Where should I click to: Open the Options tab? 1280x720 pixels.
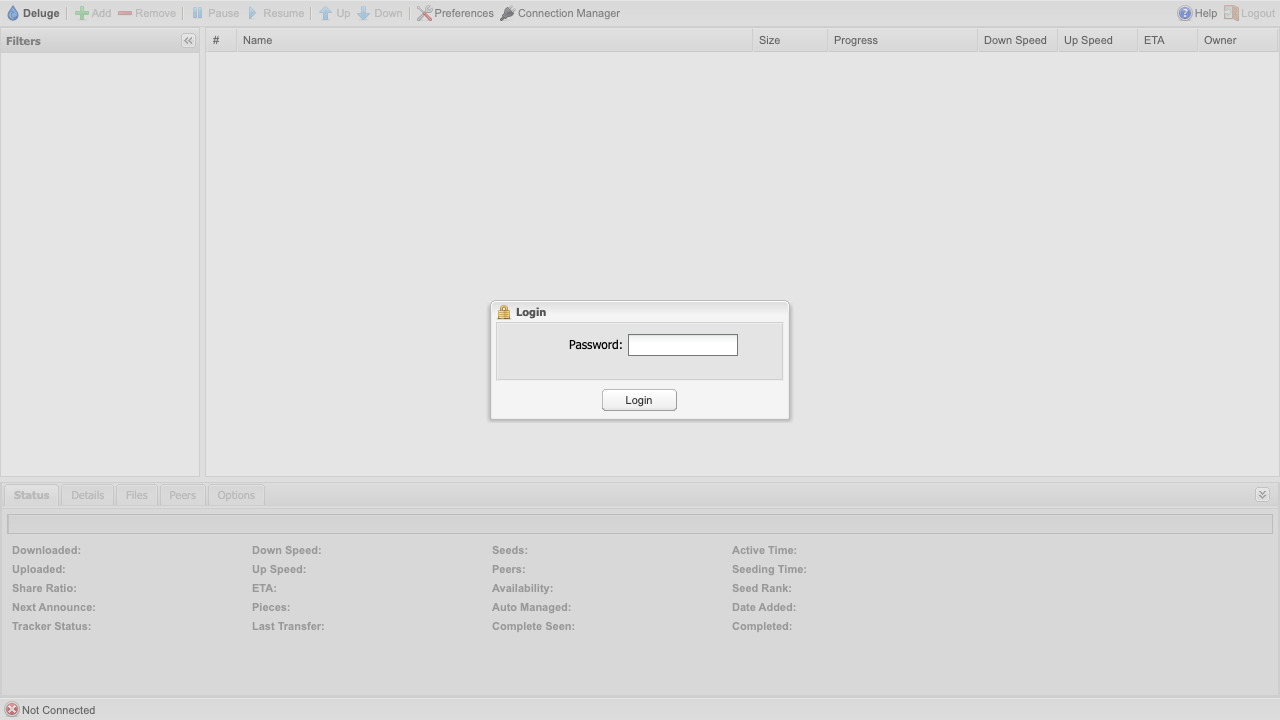pyautogui.click(x=236, y=495)
